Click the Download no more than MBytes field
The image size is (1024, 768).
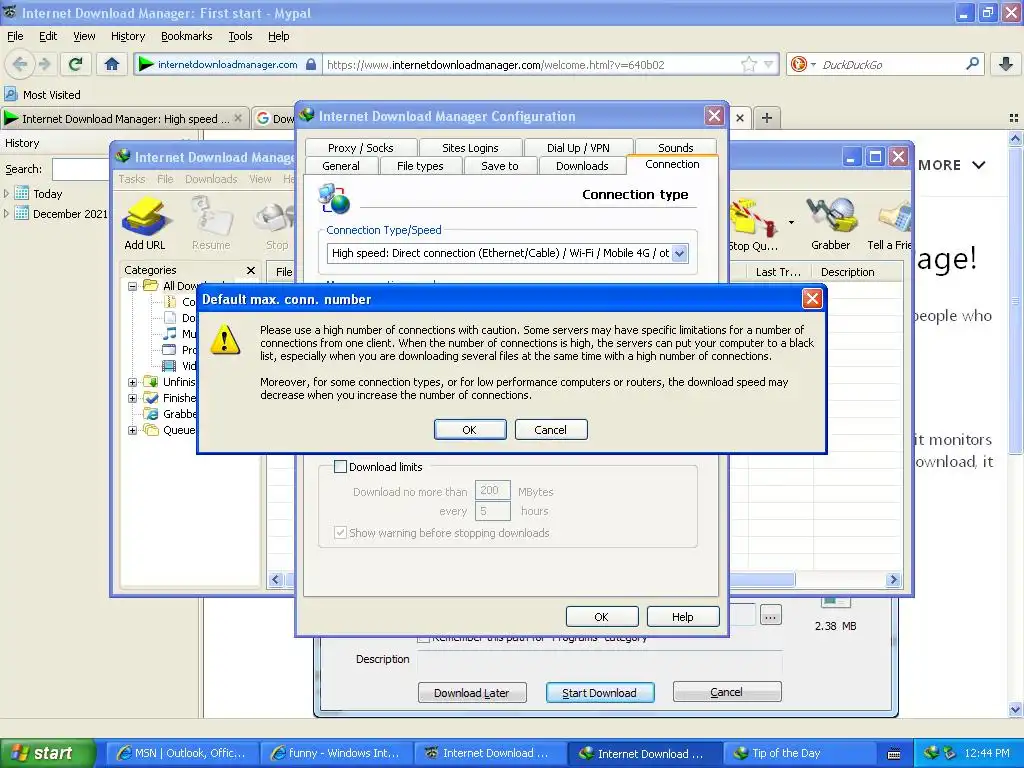pyautogui.click(x=492, y=490)
